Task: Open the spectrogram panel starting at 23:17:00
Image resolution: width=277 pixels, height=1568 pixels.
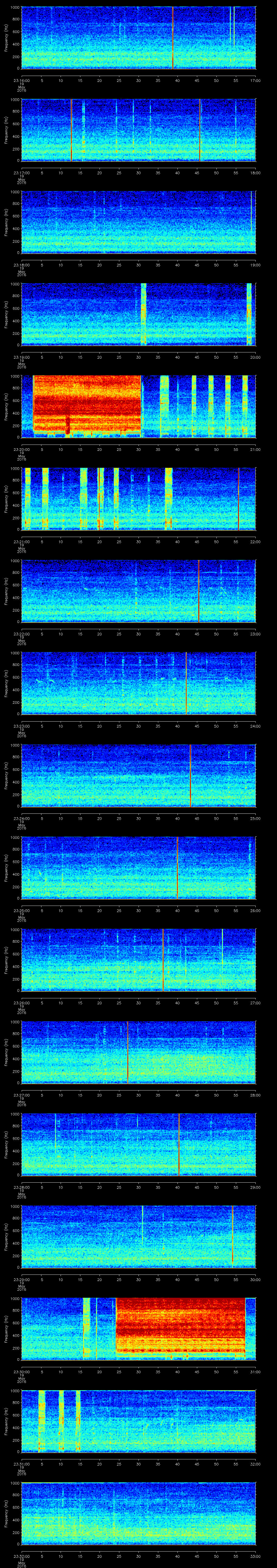Action: (139, 130)
